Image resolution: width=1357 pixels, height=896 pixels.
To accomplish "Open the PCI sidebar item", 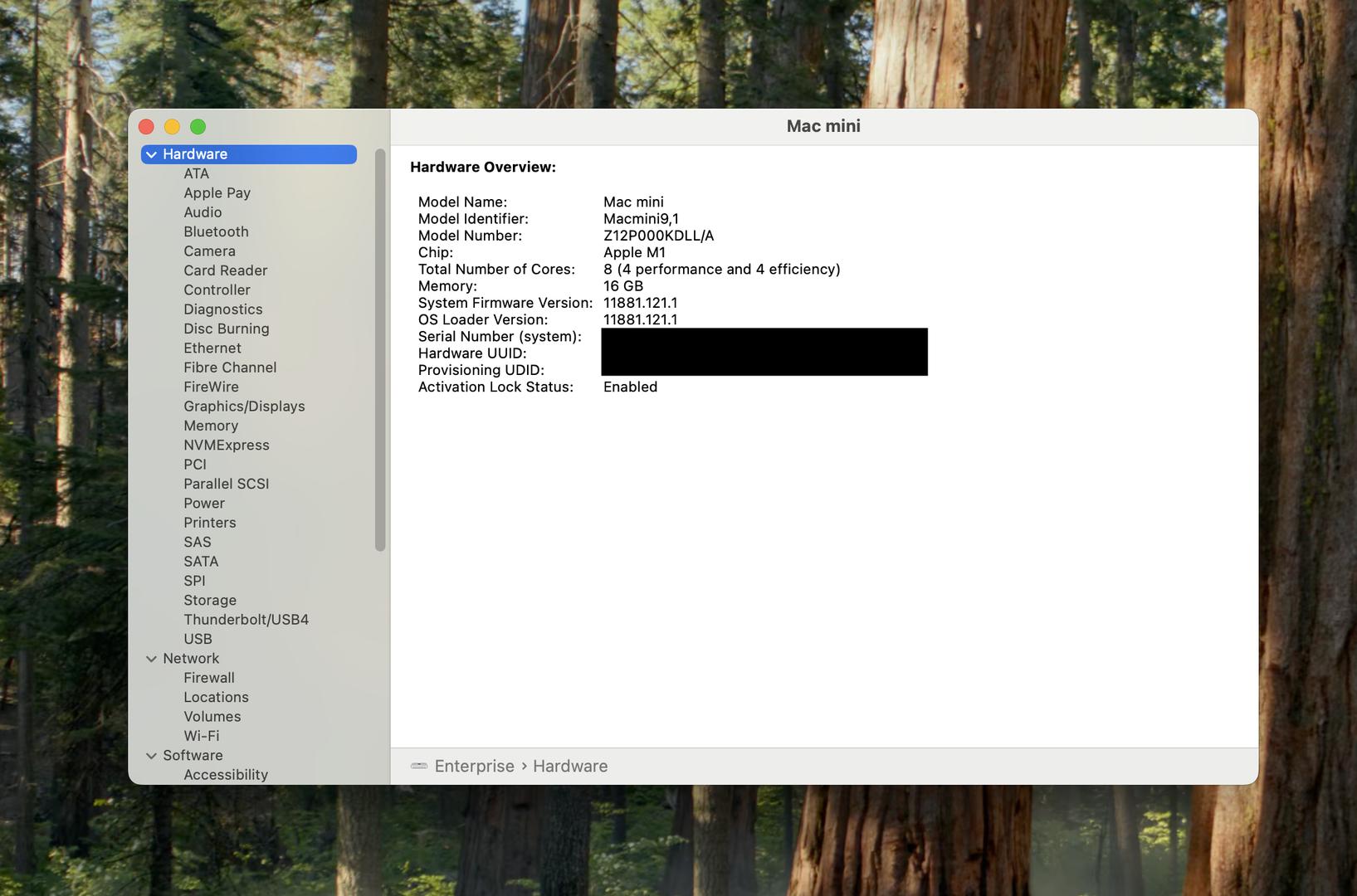I will pyautogui.click(x=195, y=465).
